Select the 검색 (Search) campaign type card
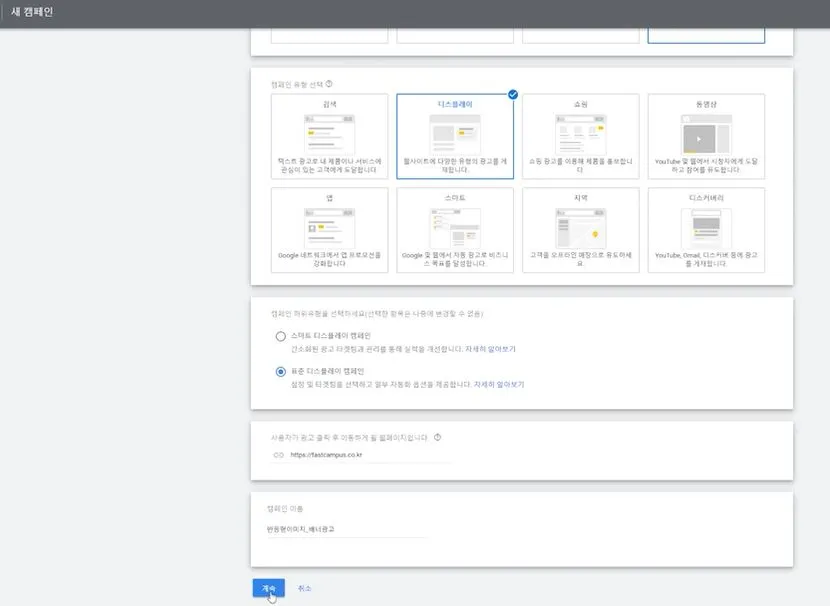Image resolution: width=830 pixels, height=606 pixels. pyautogui.click(x=329, y=137)
